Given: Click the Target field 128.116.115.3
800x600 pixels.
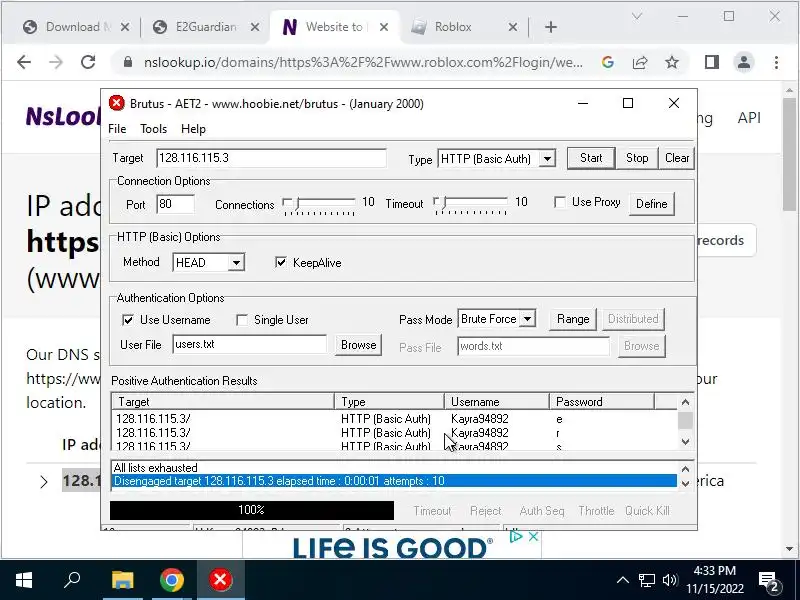Looking at the screenshot, I should 271,158.
